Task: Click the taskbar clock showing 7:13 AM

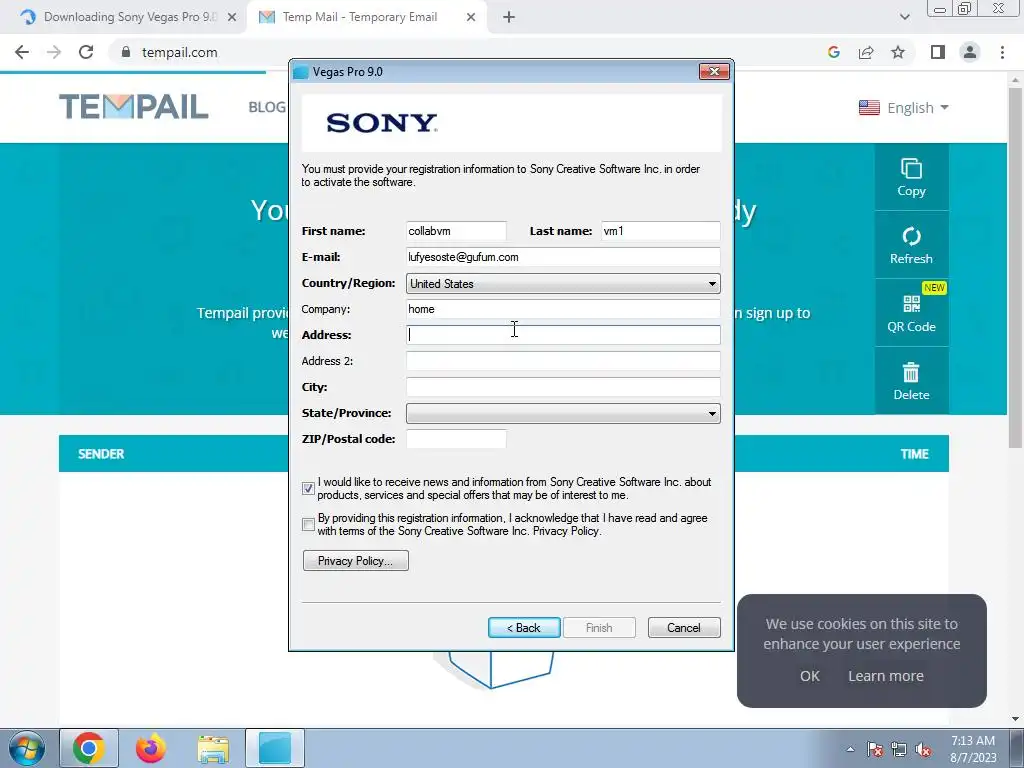Action: 973,749
